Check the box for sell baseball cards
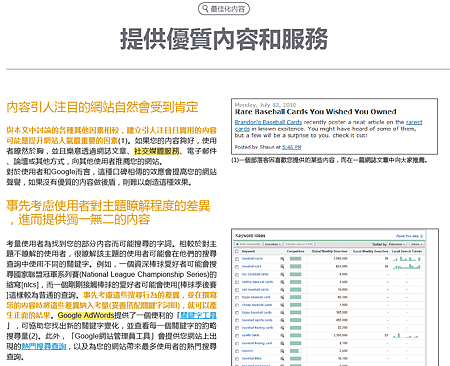 coord(237,290)
